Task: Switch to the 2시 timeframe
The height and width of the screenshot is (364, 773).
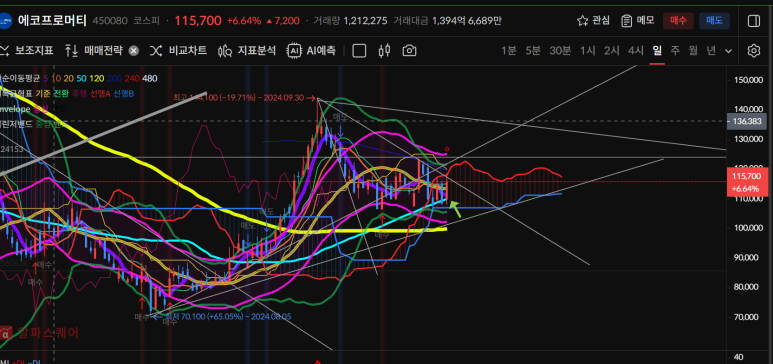Action: click(x=612, y=50)
